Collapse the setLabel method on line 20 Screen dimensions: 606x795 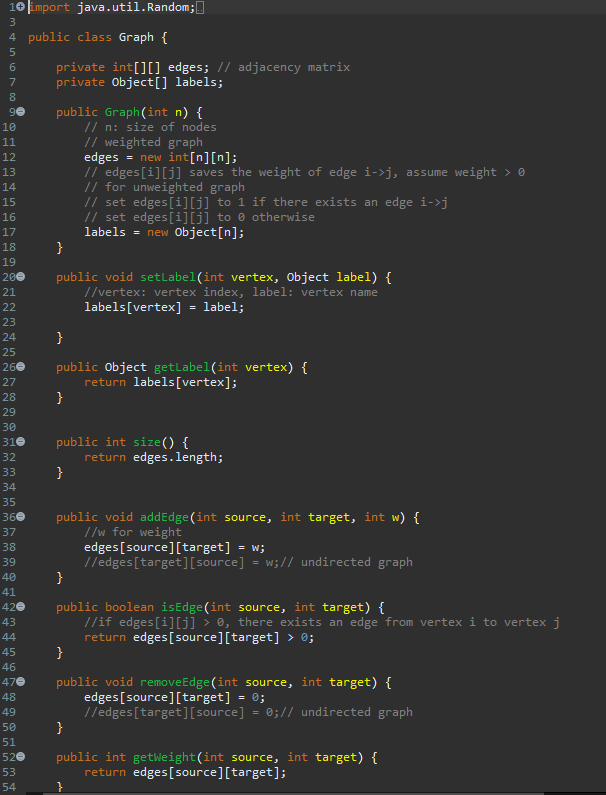pos(21,277)
